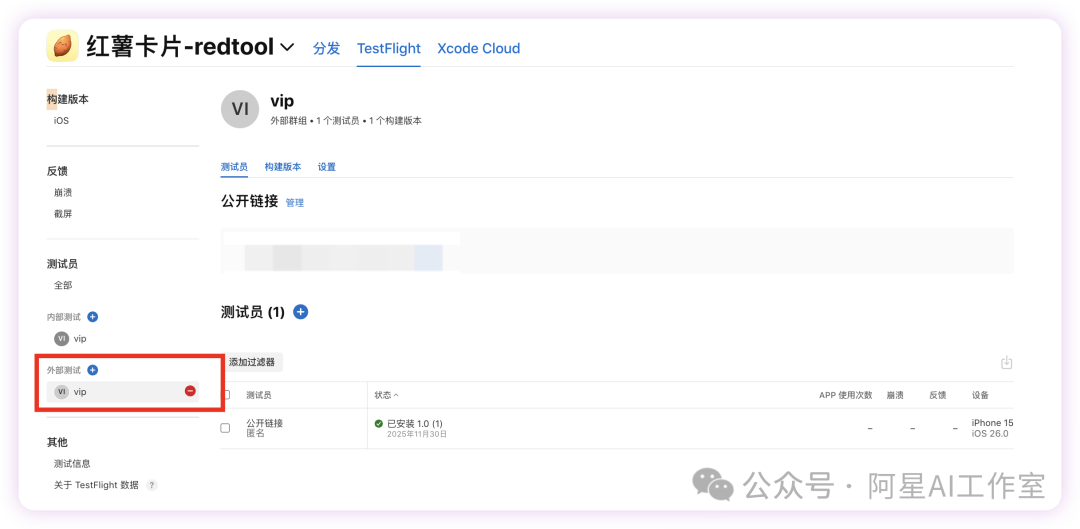Open 关于 TestFlight 数据 link
The width and height of the screenshot is (1080, 529).
point(96,485)
